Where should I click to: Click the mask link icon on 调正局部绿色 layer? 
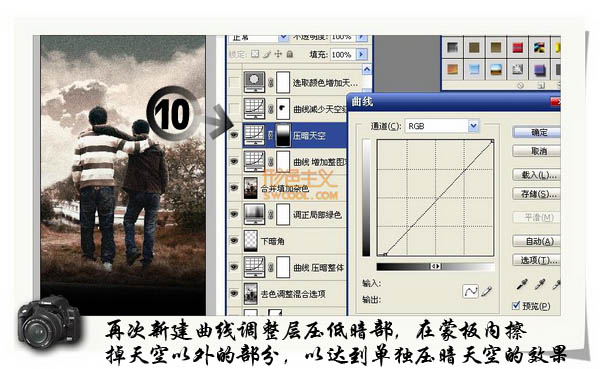271,214
